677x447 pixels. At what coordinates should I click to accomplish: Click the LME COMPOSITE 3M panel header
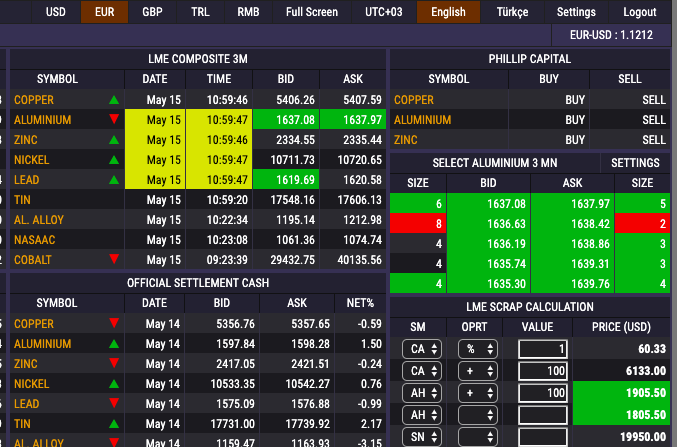tap(198, 59)
